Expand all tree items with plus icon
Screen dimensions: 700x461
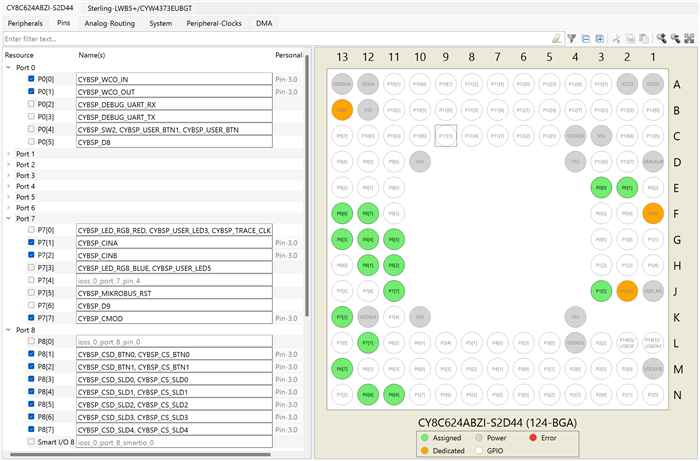(x=599, y=38)
